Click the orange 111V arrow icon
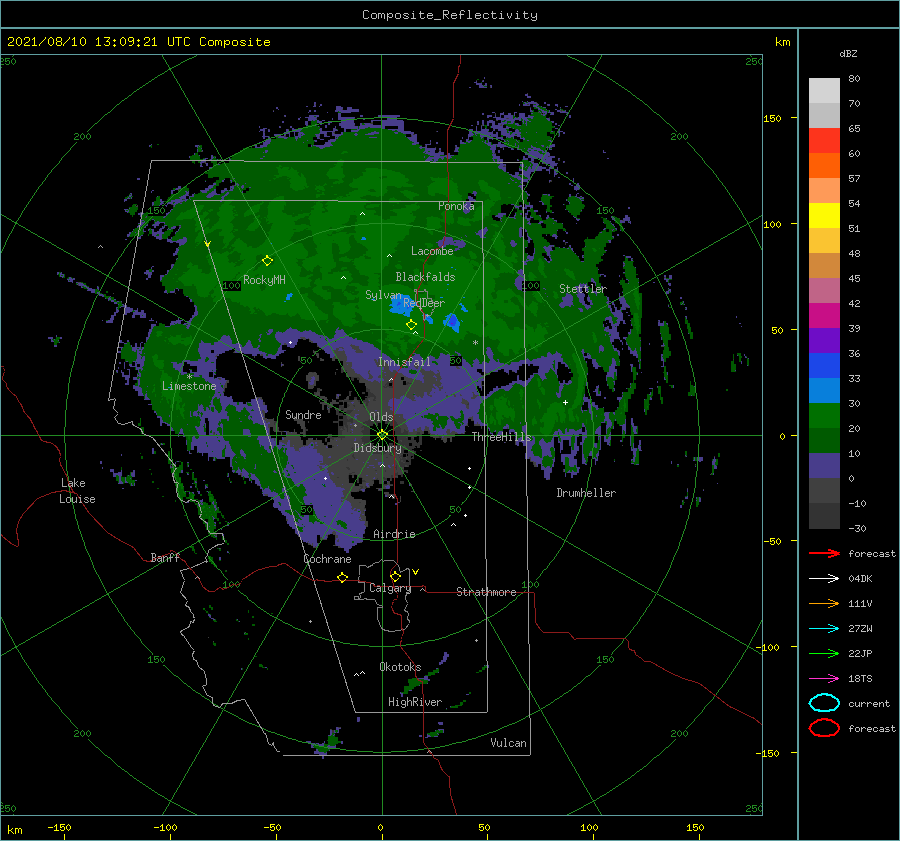This screenshot has height=841, width=900. coord(824,603)
